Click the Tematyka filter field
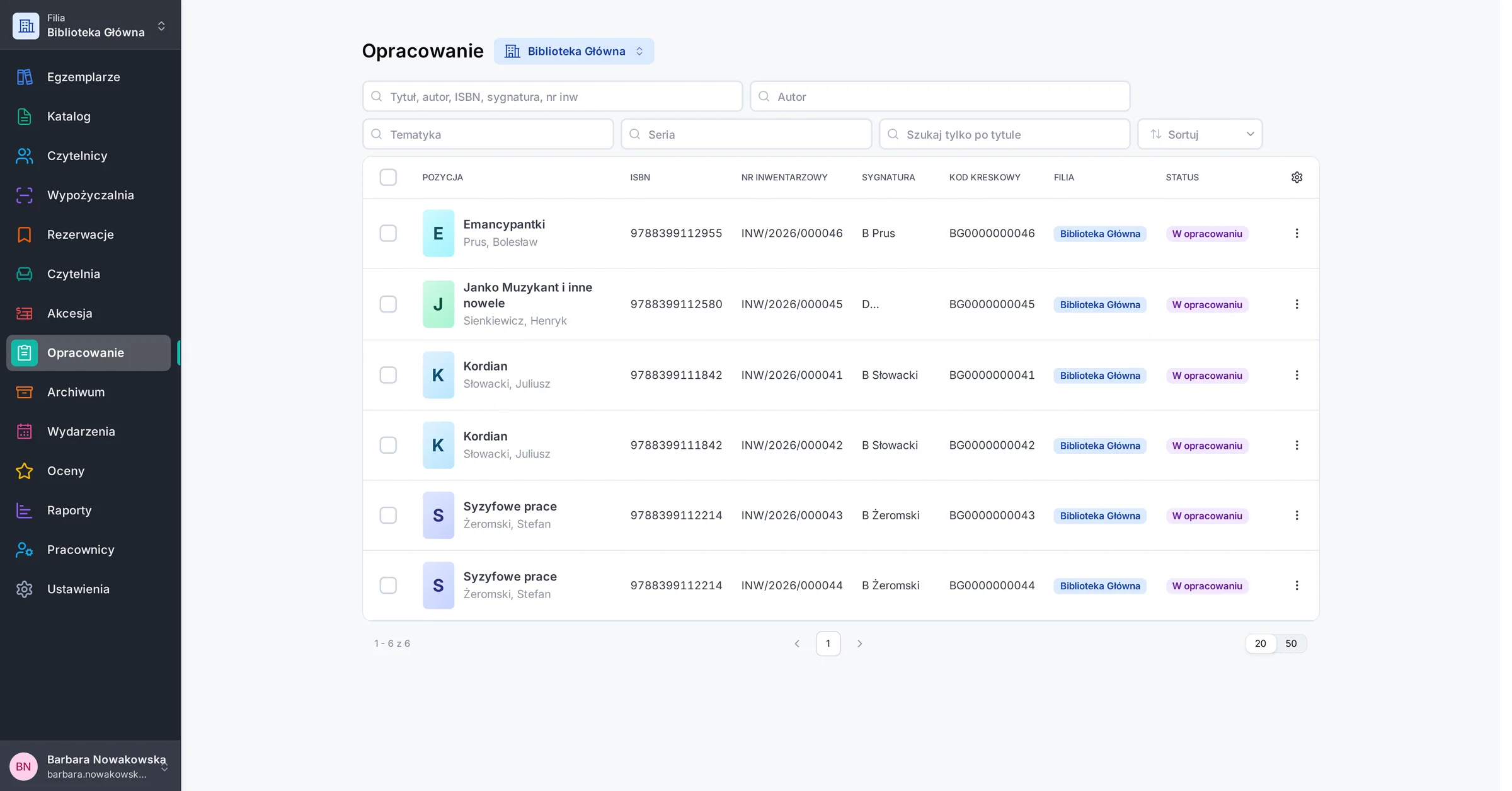The width and height of the screenshot is (1512, 791). (x=488, y=134)
